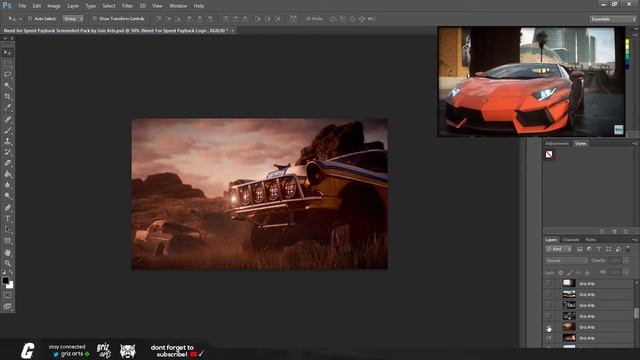This screenshot has width=640, height=360.
Task: Enable Show Transform Controls checkbox
Action: click(95, 19)
